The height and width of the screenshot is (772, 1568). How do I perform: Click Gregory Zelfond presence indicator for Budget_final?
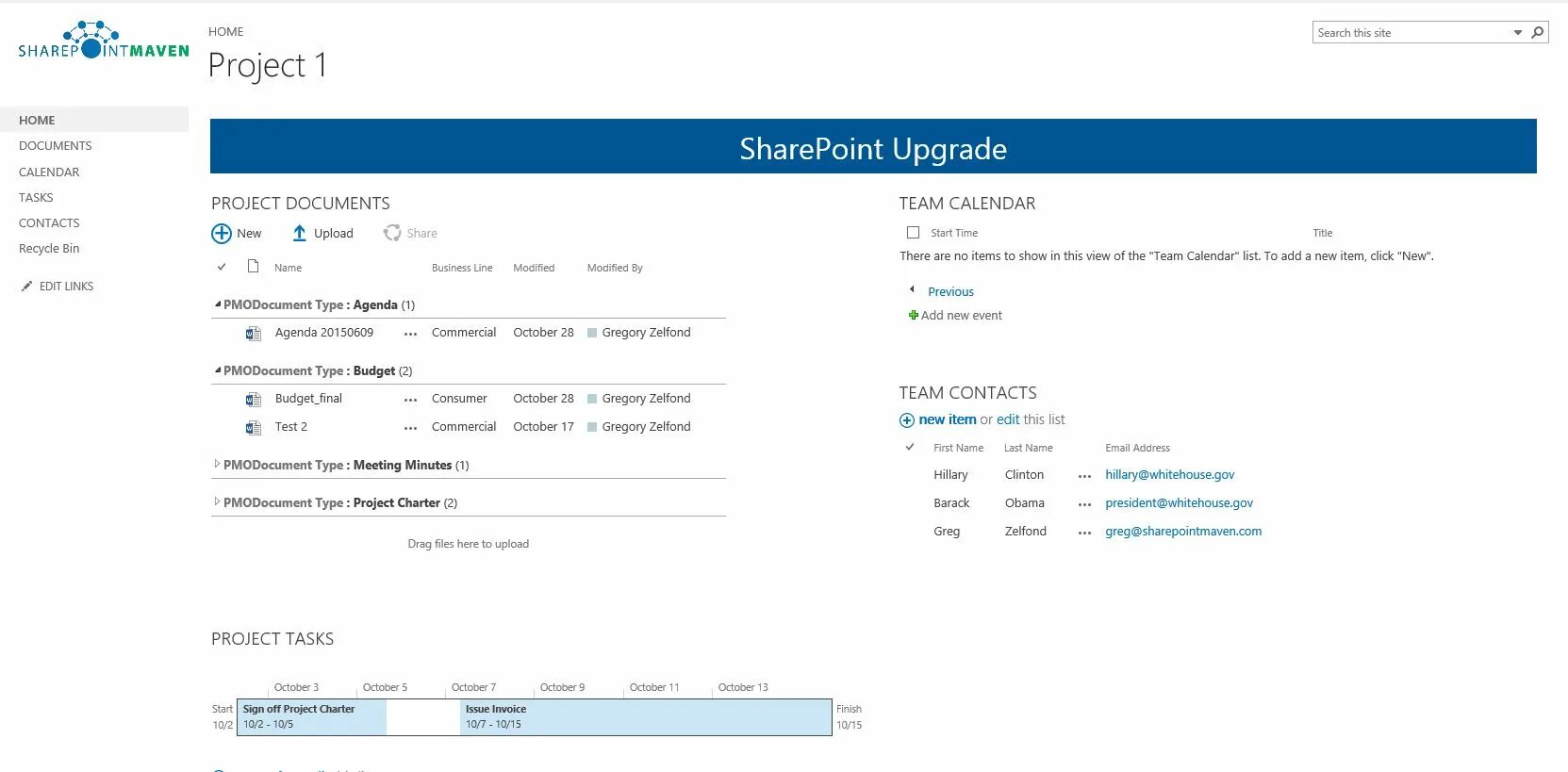tap(592, 399)
